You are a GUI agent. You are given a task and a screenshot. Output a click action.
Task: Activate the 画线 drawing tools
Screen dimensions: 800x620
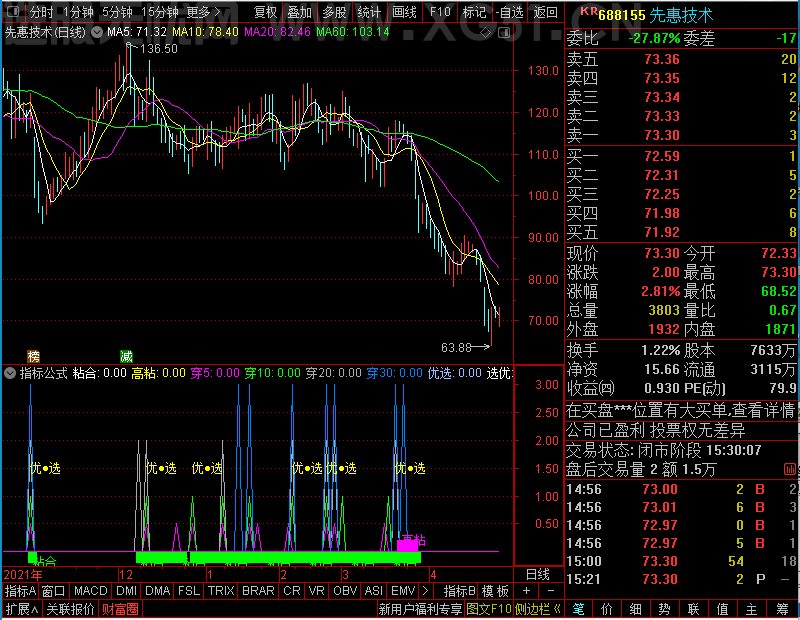point(405,12)
